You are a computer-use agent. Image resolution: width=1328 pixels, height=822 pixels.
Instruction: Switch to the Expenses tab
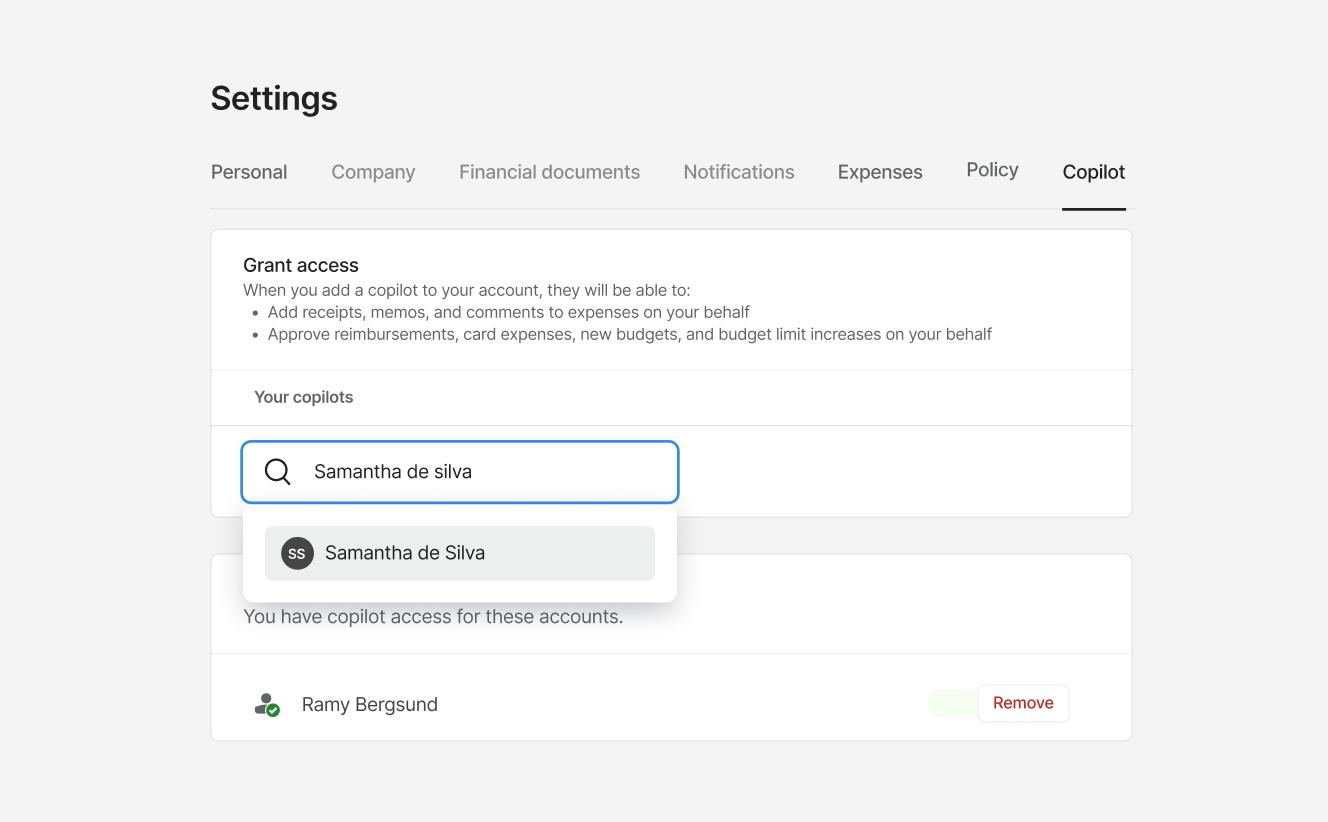click(880, 172)
